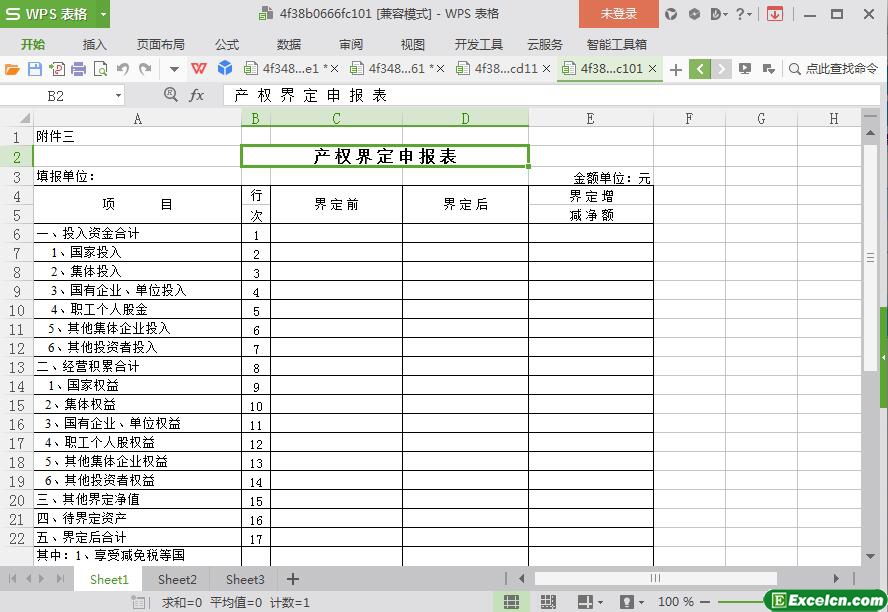The image size is (888, 612).
Task: Select cell 五、界定后合计
Action: click(x=138, y=537)
